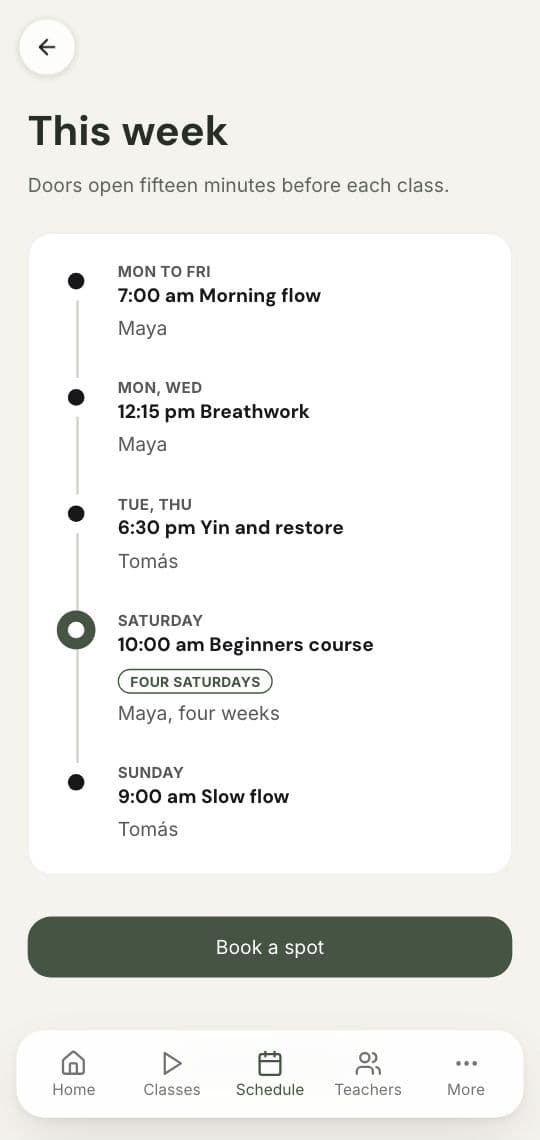Screen dimensions: 540x1140
Task: Open the Home tab house icon
Action: click(x=73, y=1063)
